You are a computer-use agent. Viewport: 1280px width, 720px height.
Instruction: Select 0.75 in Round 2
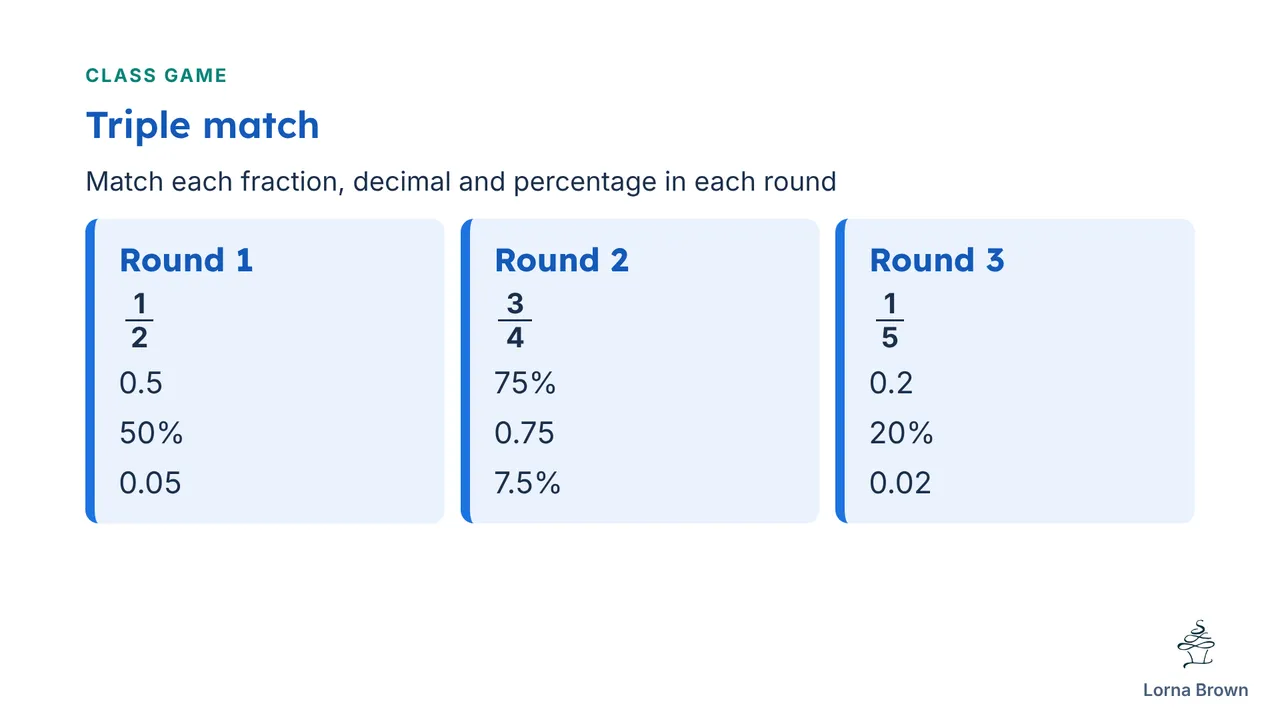tap(525, 433)
